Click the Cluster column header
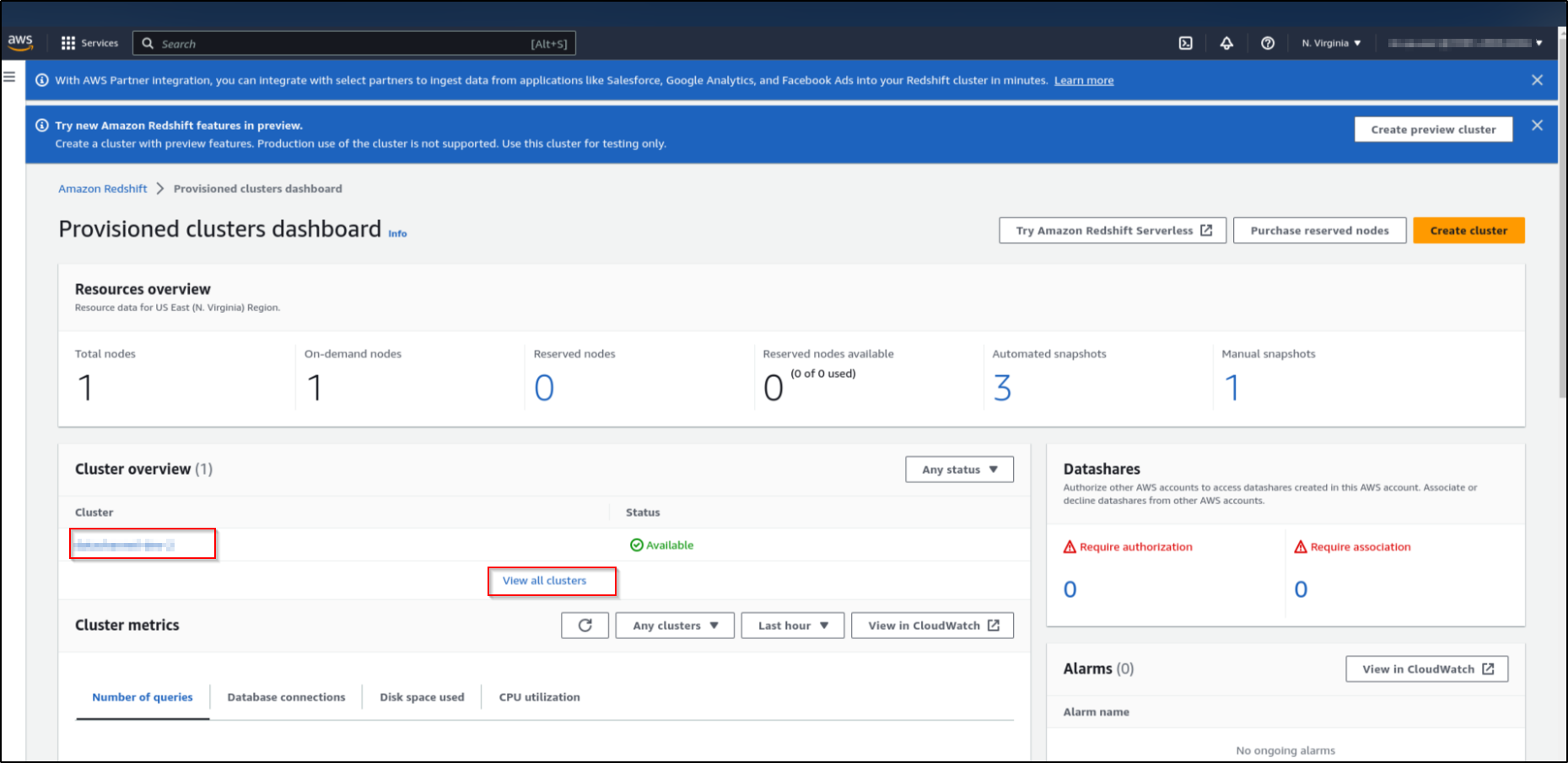Image resolution: width=1568 pixels, height=763 pixels. (x=94, y=513)
